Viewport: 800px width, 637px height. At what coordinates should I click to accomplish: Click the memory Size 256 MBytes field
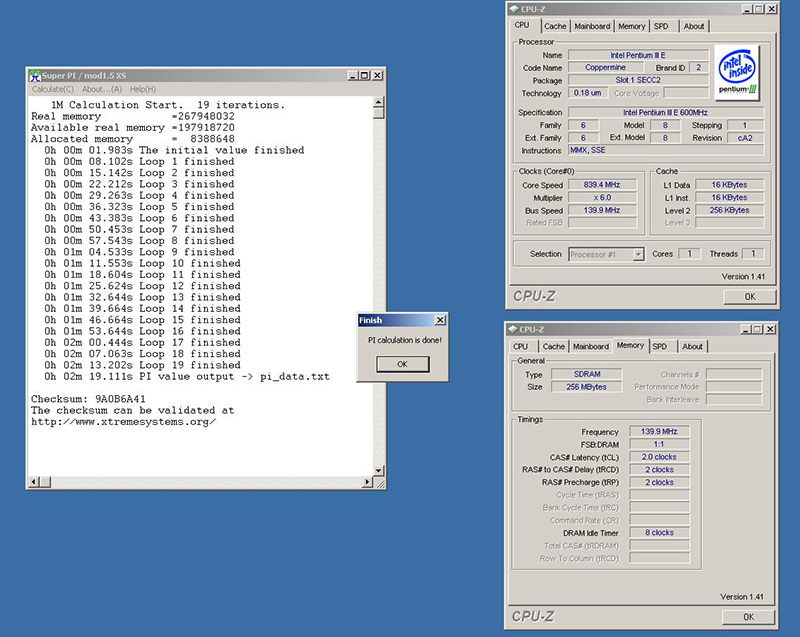587,387
